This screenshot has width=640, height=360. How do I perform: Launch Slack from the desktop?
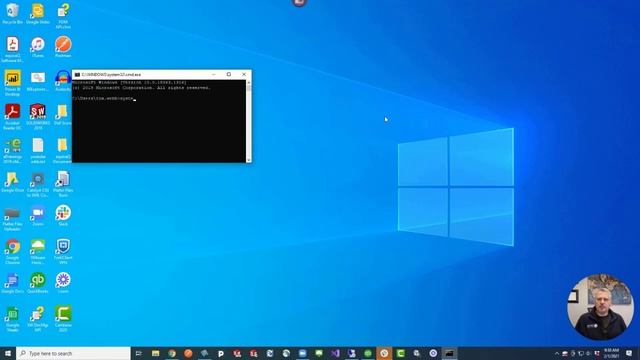[63, 216]
